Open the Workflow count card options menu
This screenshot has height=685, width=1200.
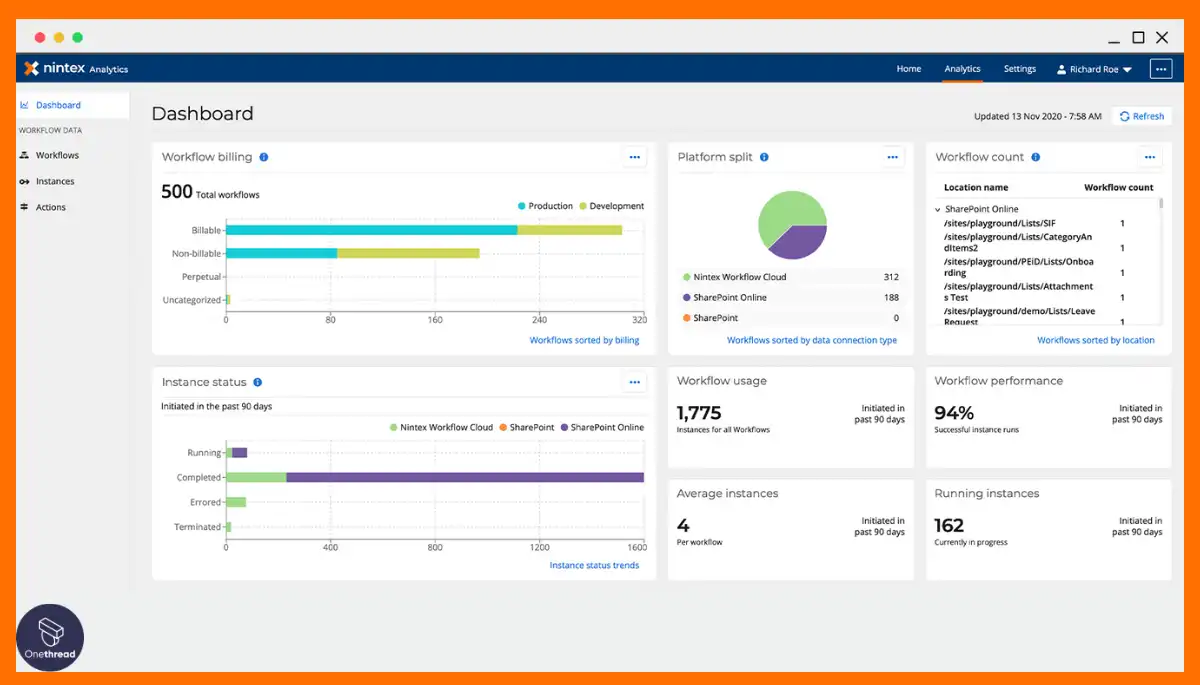tap(1150, 157)
